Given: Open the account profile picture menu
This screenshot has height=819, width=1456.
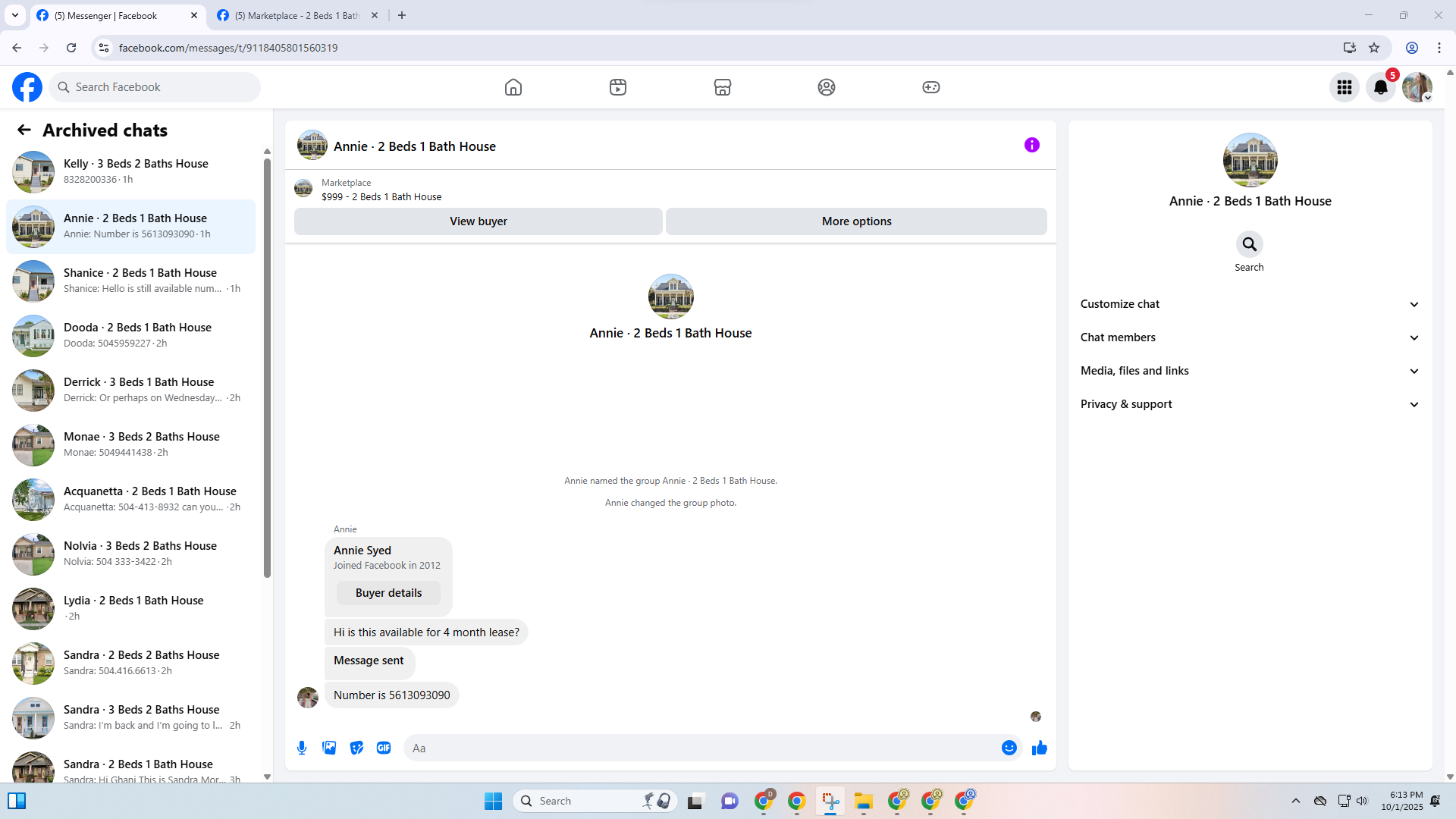Looking at the screenshot, I should 1417,87.
